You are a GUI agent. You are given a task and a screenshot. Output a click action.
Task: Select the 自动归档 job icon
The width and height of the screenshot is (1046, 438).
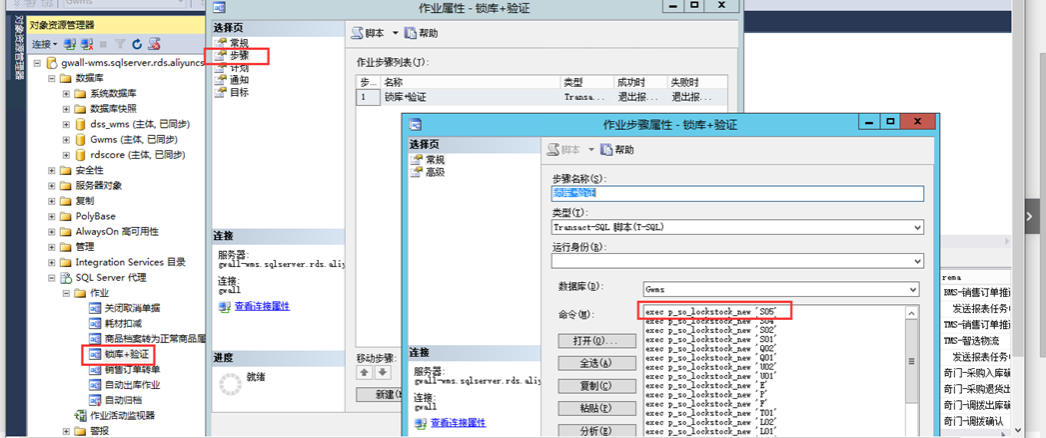point(95,400)
